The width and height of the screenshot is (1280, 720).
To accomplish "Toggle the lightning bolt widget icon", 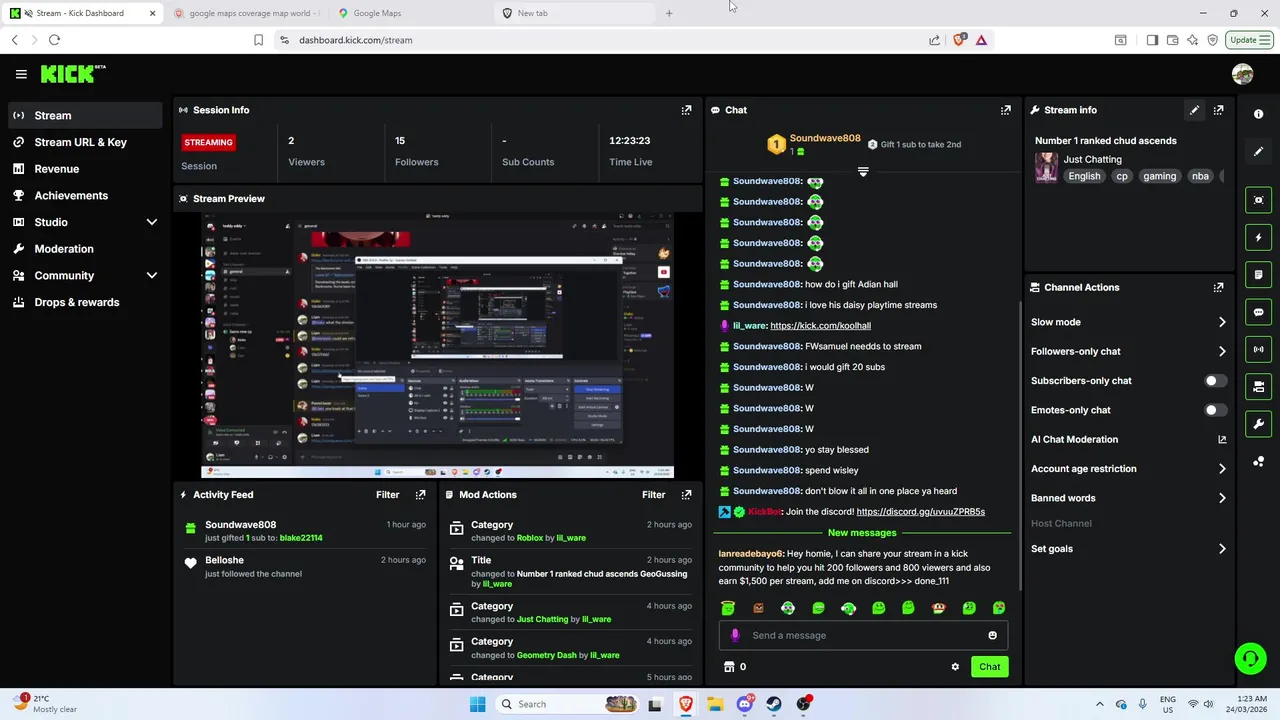I will [x=1258, y=237].
